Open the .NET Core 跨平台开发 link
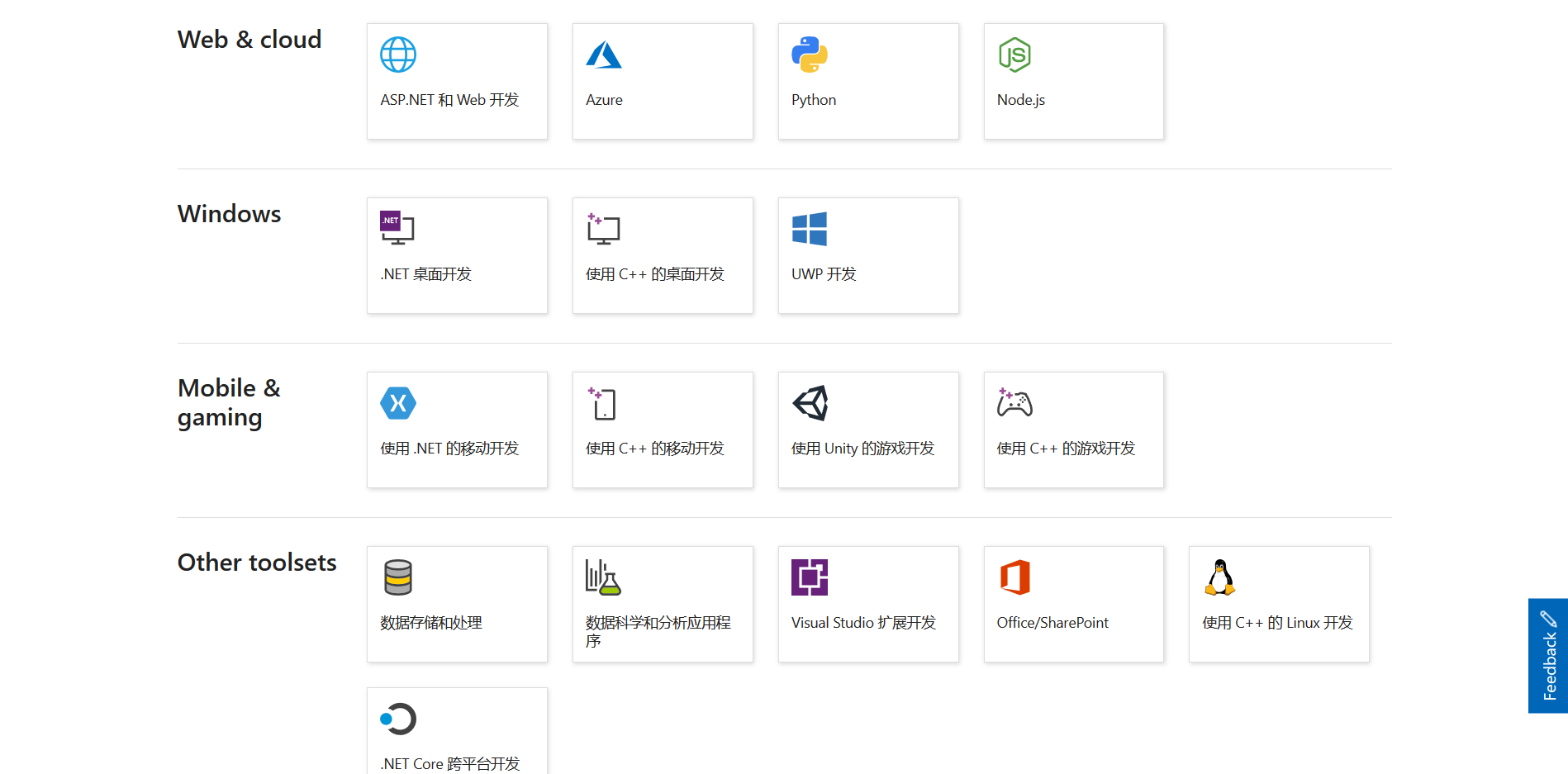This screenshot has width=1568, height=774. coord(457,731)
